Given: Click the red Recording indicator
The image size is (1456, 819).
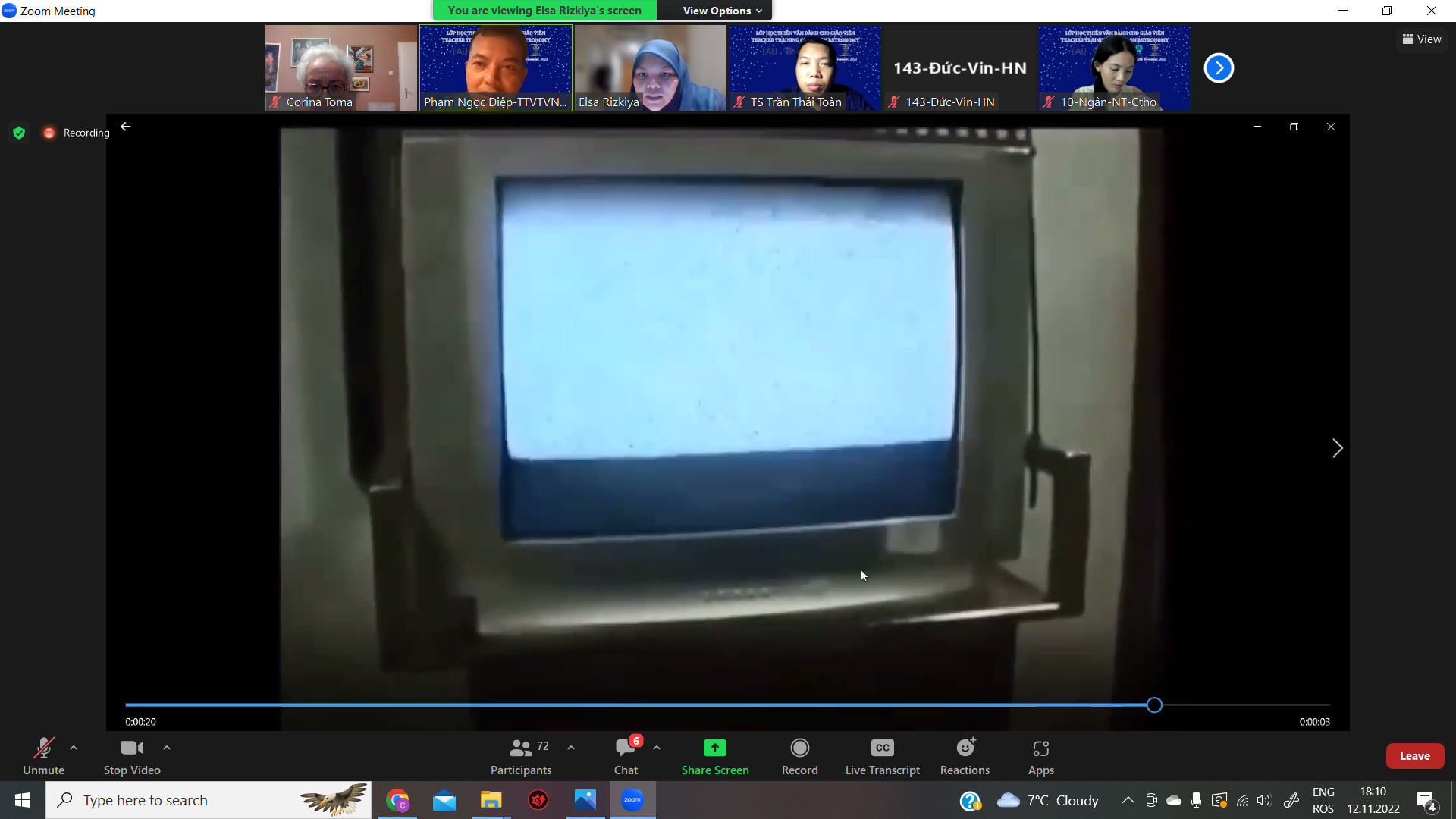Looking at the screenshot, I should pyautogui.click(x=76, y=133).
